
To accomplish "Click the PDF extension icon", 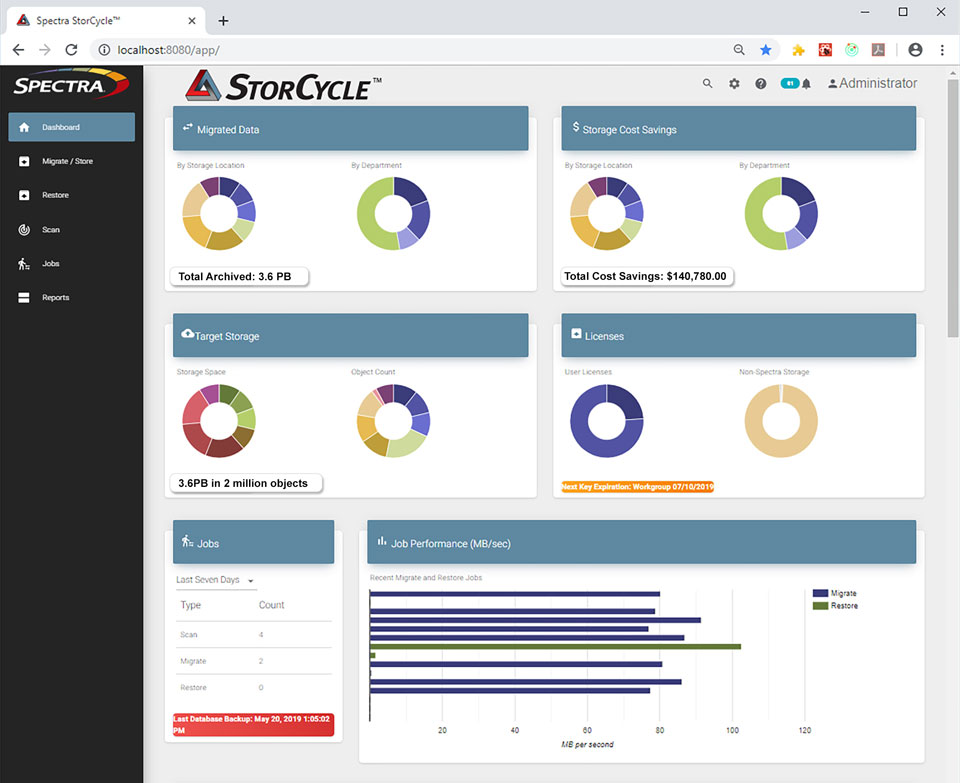I will [878, 50].
